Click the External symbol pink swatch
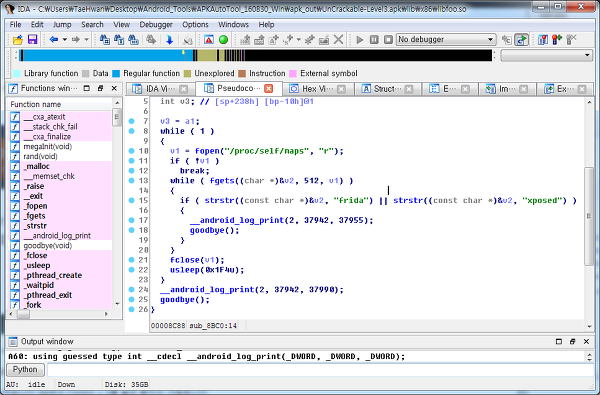Screen dimensions: 600x395 [293, 73]
